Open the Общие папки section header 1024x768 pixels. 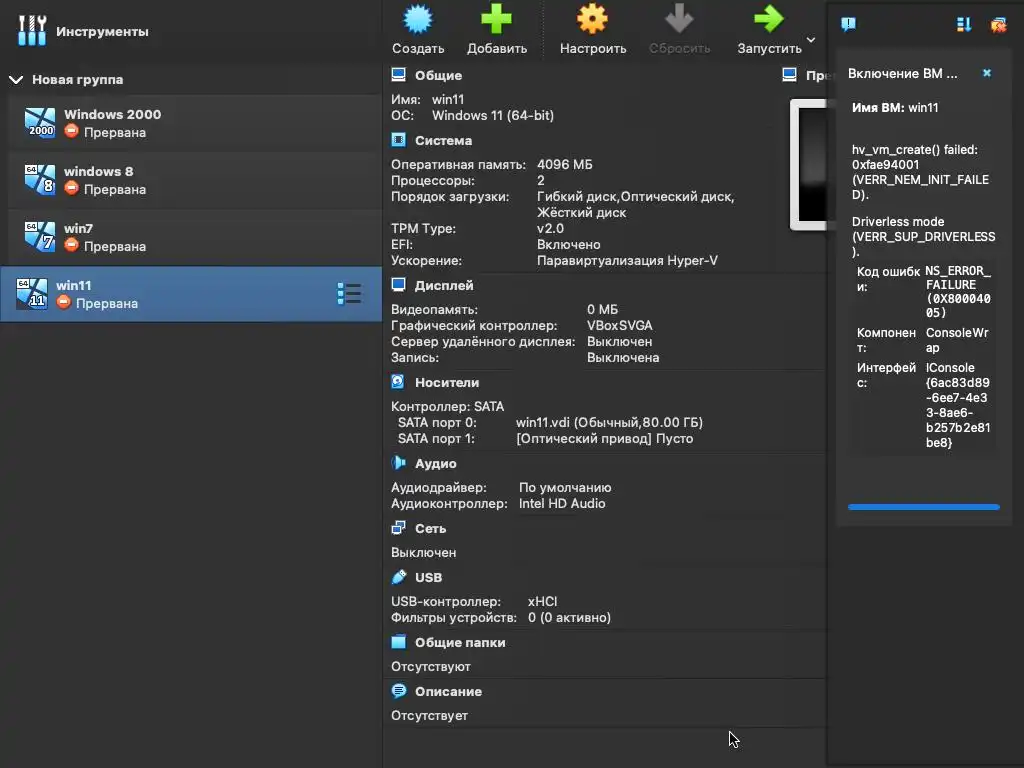460,643
